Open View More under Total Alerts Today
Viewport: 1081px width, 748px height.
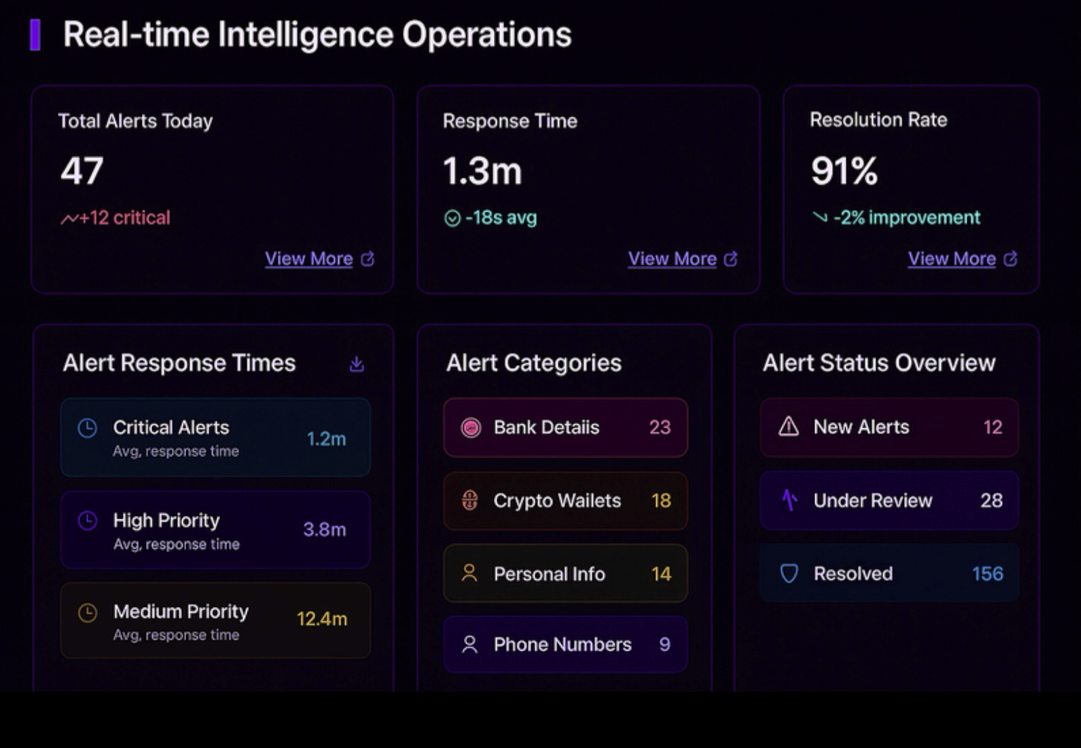coord(309,258)
